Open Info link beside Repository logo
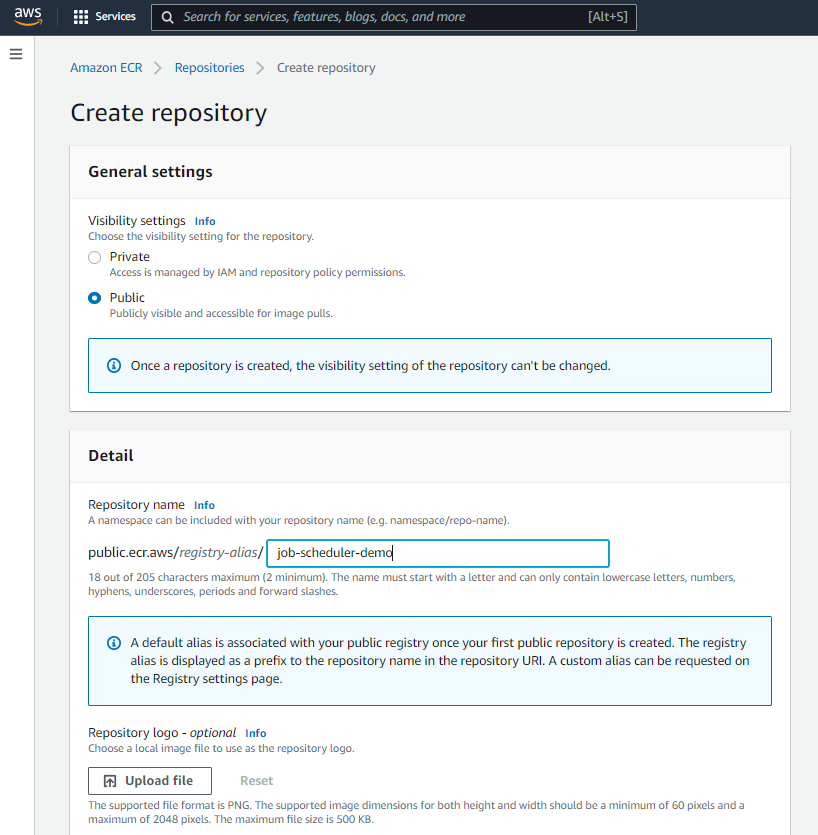Viewport: 818px width, 835px height. pyautogui.click(x=256, y=733)
